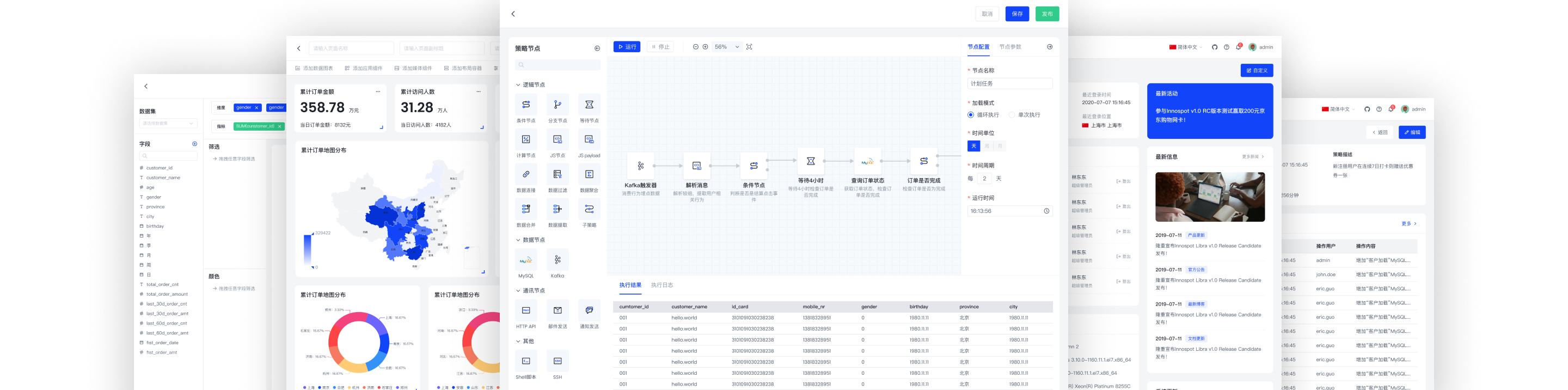Click the SSH node icon

point(558,361)
